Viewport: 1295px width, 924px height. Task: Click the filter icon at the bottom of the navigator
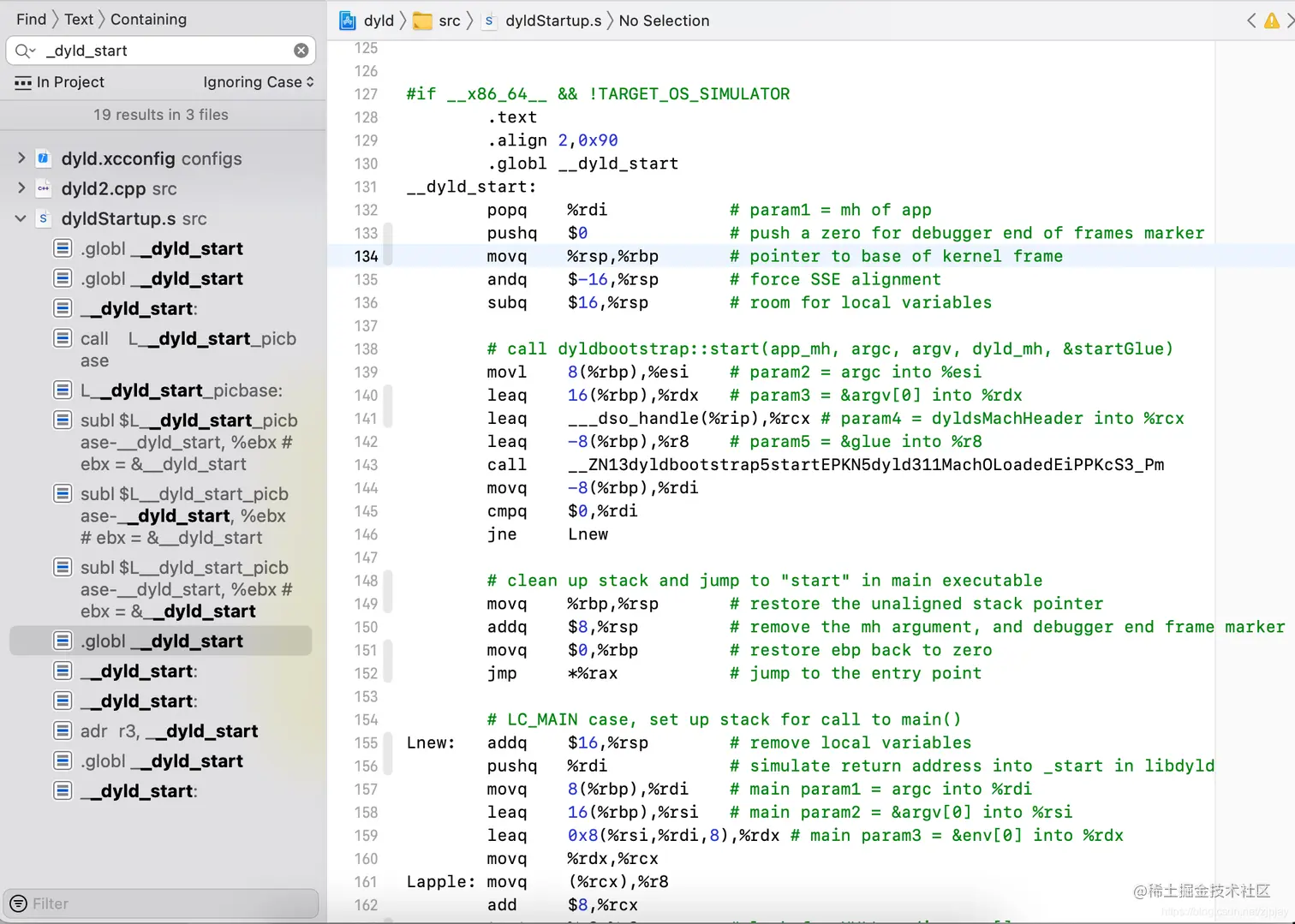18,903
